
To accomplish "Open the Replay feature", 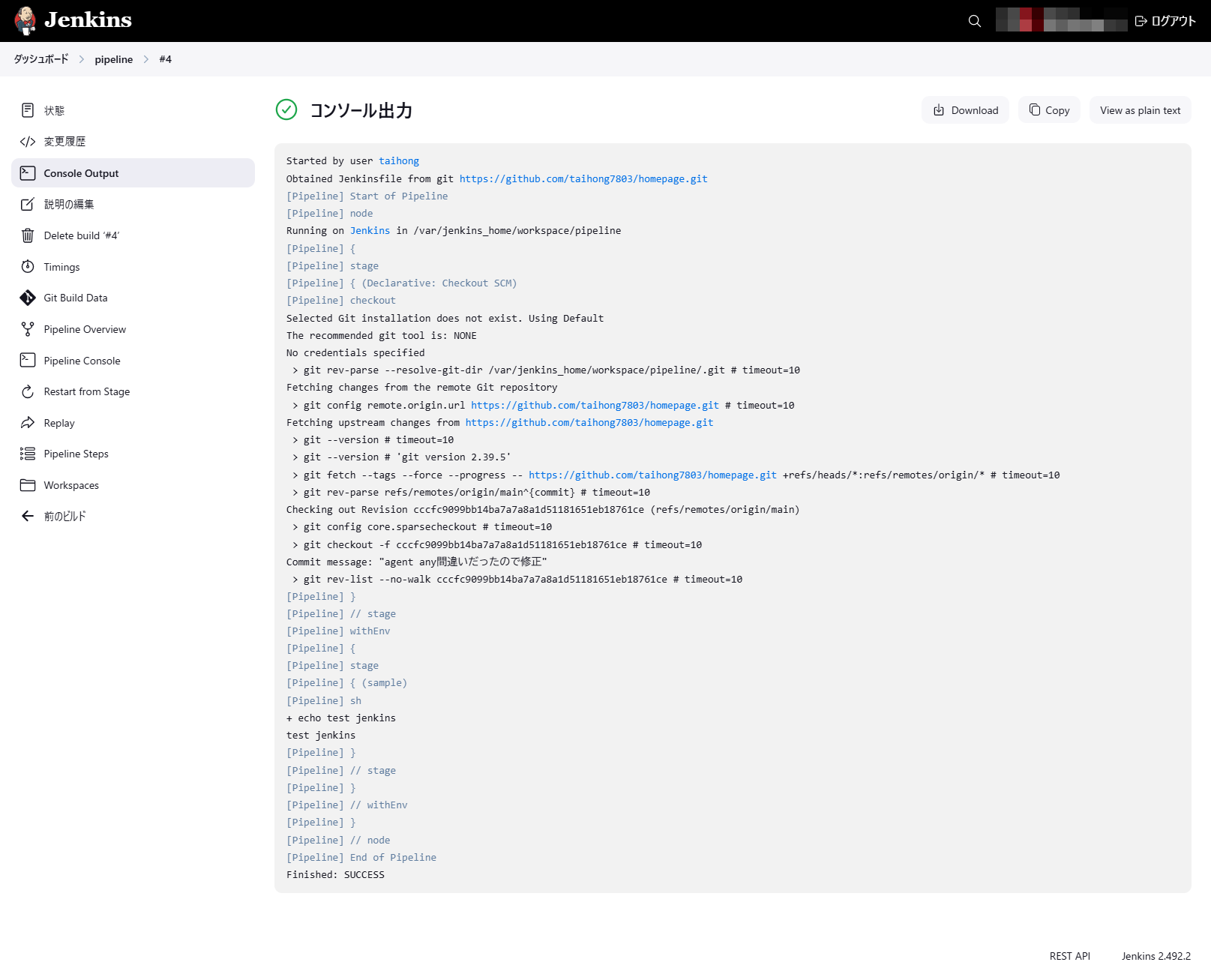I will coord(58,423).
